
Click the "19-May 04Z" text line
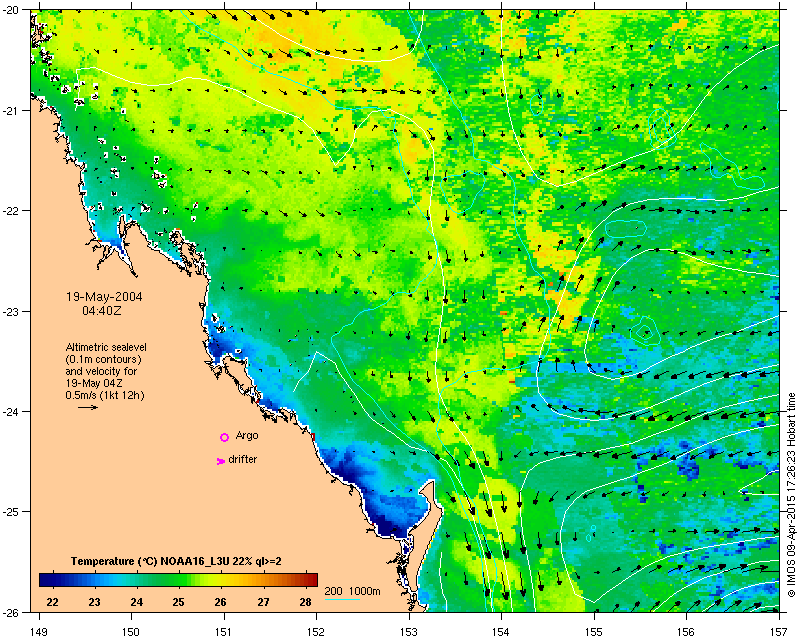coord(93,383)
